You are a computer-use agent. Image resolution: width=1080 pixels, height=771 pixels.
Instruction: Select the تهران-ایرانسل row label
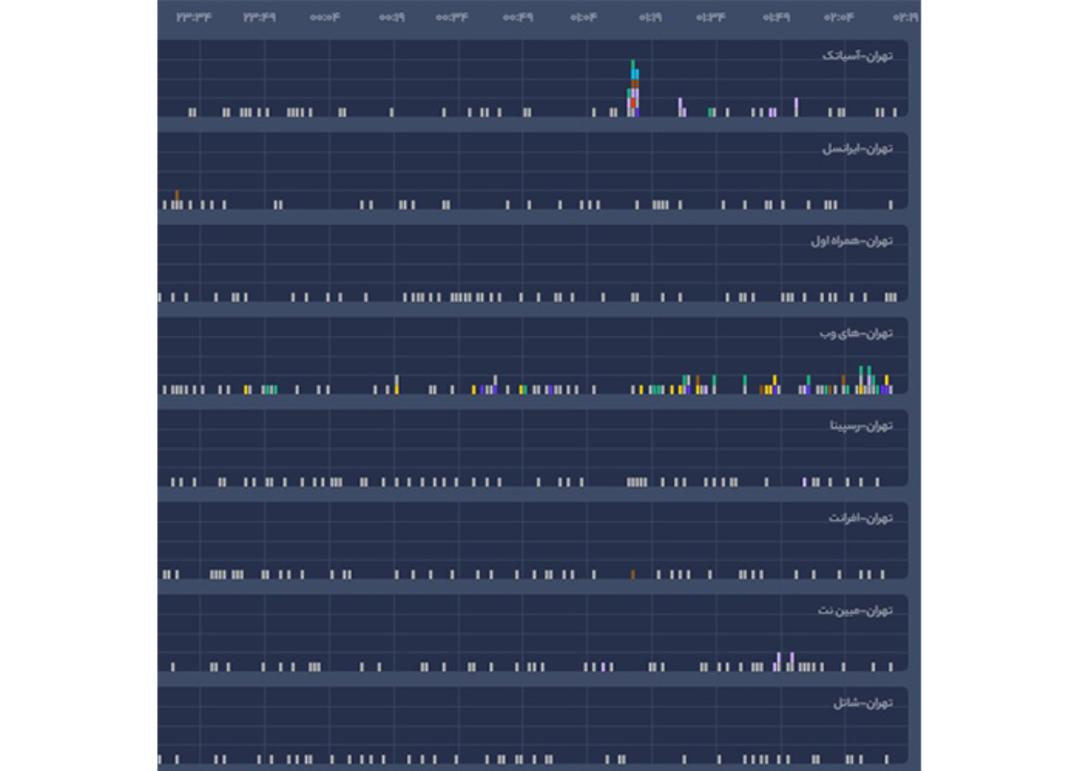click(x=858, y=148)
